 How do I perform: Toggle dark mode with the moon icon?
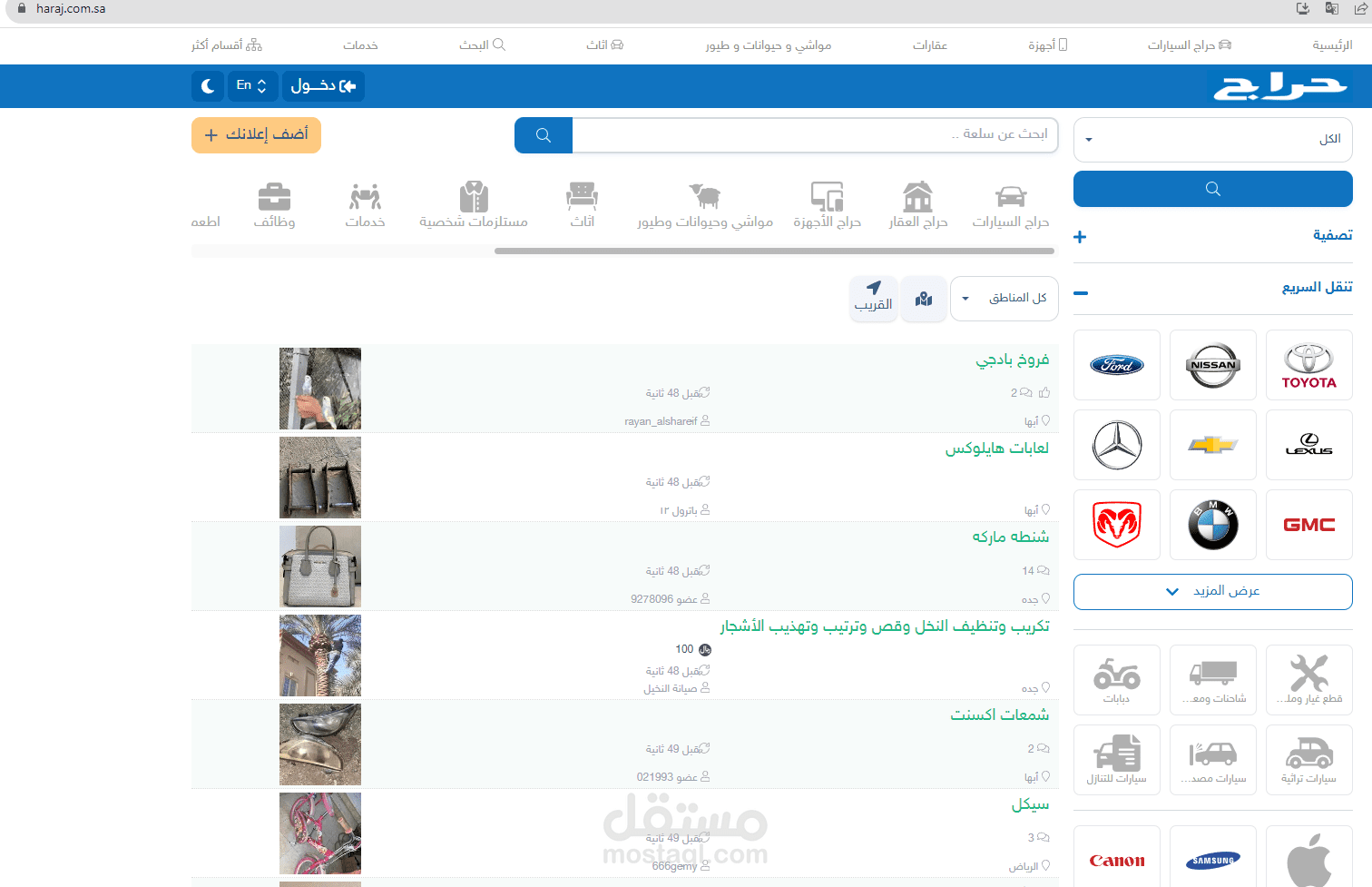[207, 85]
